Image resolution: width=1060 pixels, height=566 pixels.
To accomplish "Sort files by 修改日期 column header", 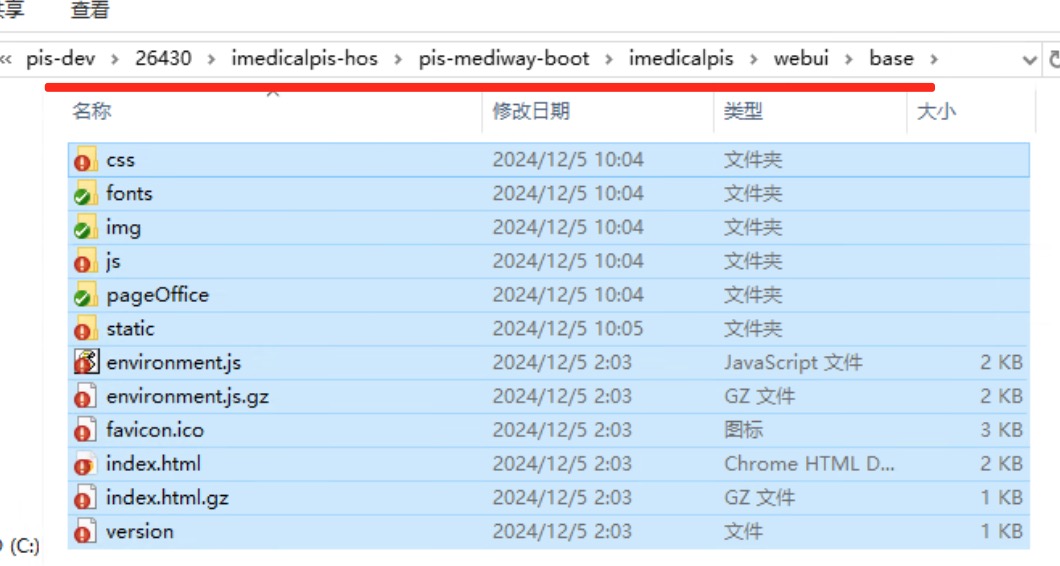I will (531, 111).
